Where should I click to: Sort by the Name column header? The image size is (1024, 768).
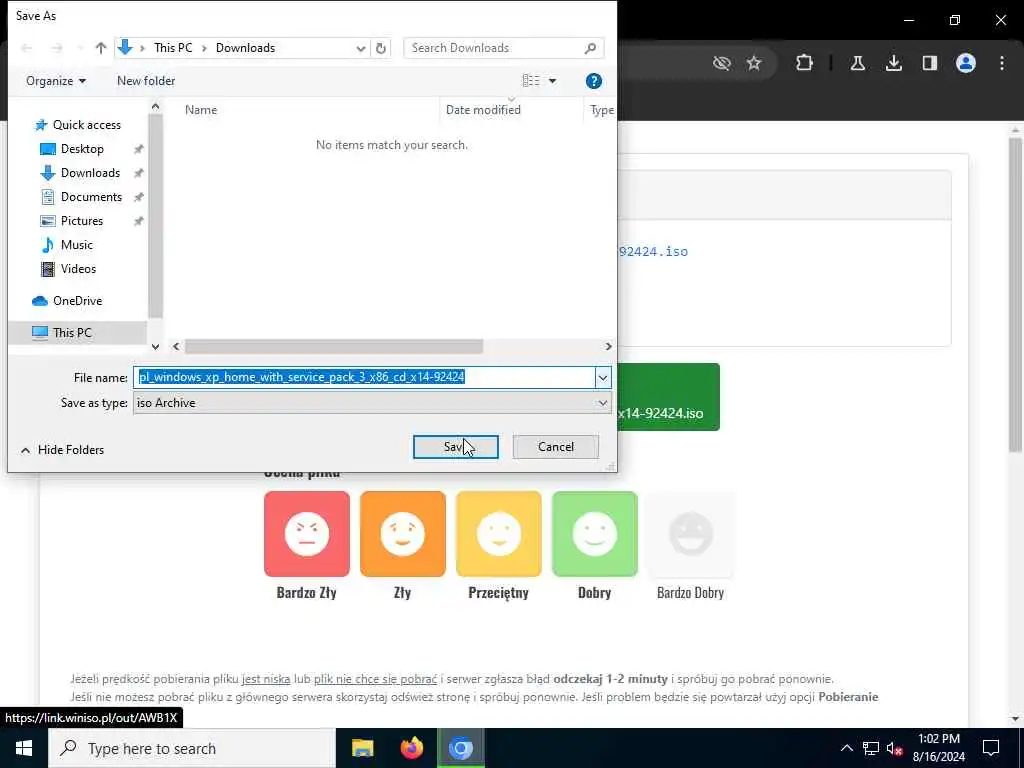(200, 110)
